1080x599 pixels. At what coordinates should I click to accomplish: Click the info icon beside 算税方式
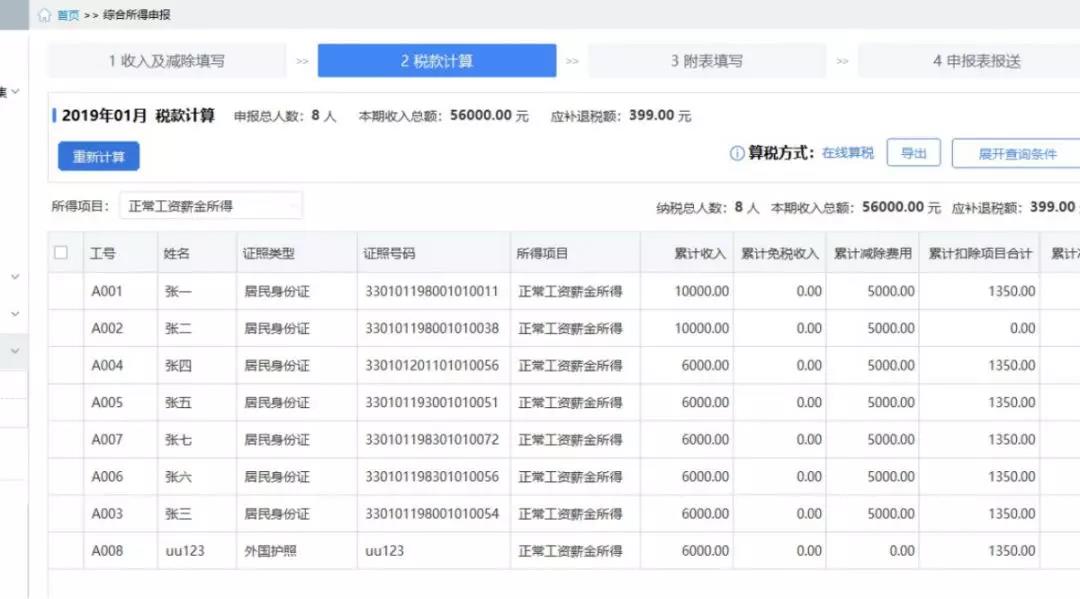[x=737, y=153]
